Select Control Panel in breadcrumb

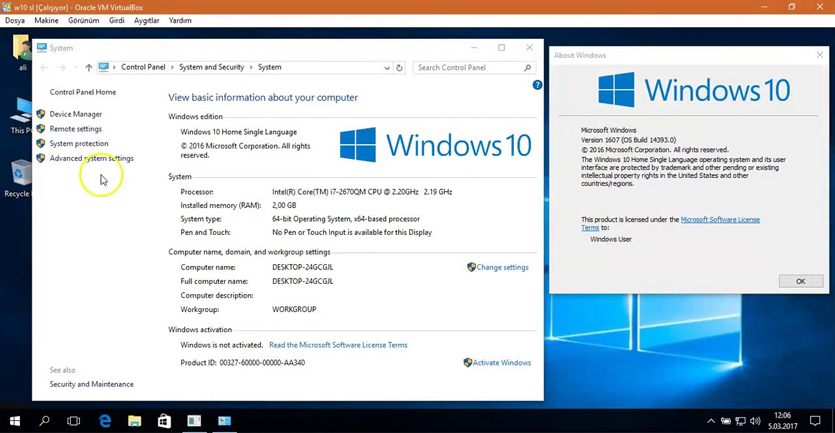(x=143, y=67)
